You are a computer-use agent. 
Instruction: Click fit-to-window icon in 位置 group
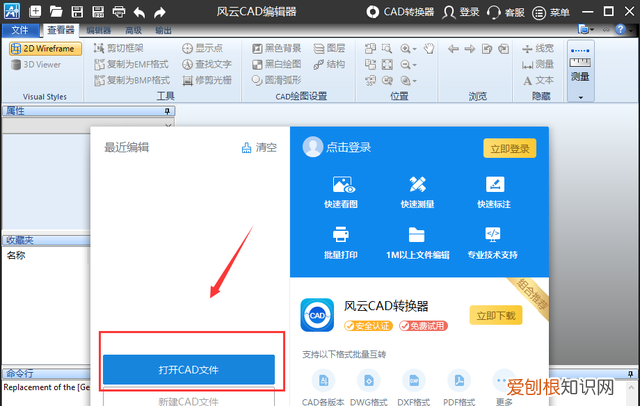tap(387, 64)
